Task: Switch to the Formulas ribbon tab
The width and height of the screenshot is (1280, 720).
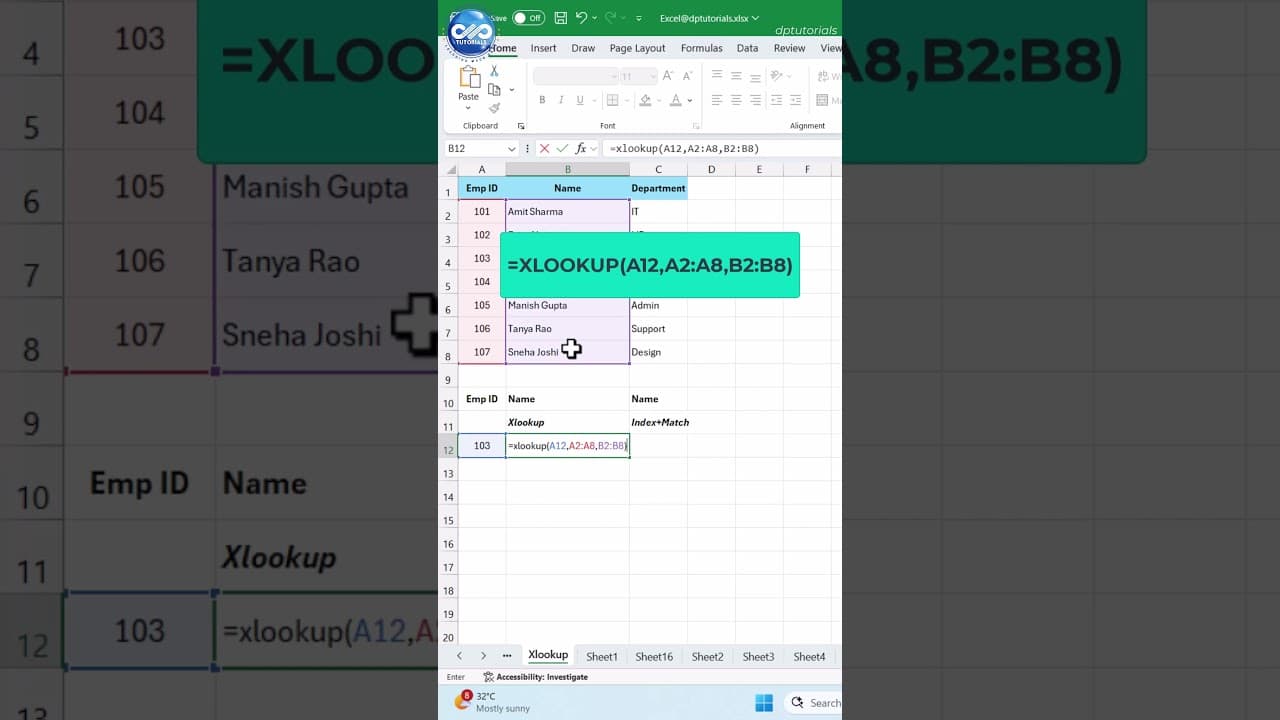Action: pos(702,48)
